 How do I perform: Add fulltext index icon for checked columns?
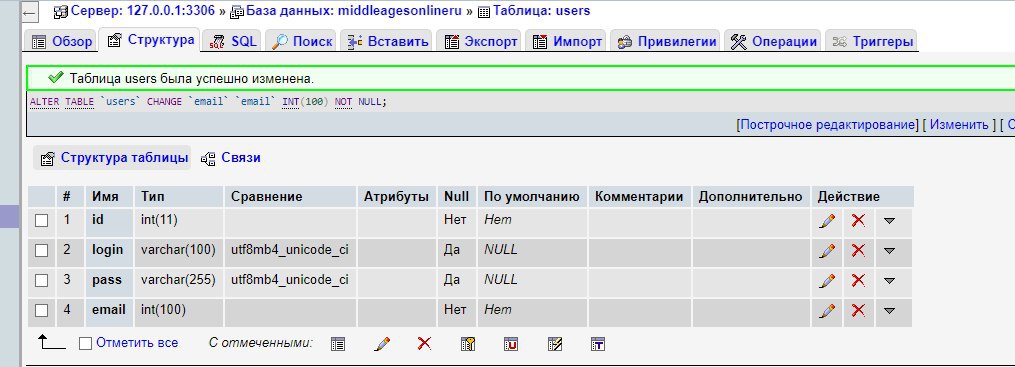point(597,344)
